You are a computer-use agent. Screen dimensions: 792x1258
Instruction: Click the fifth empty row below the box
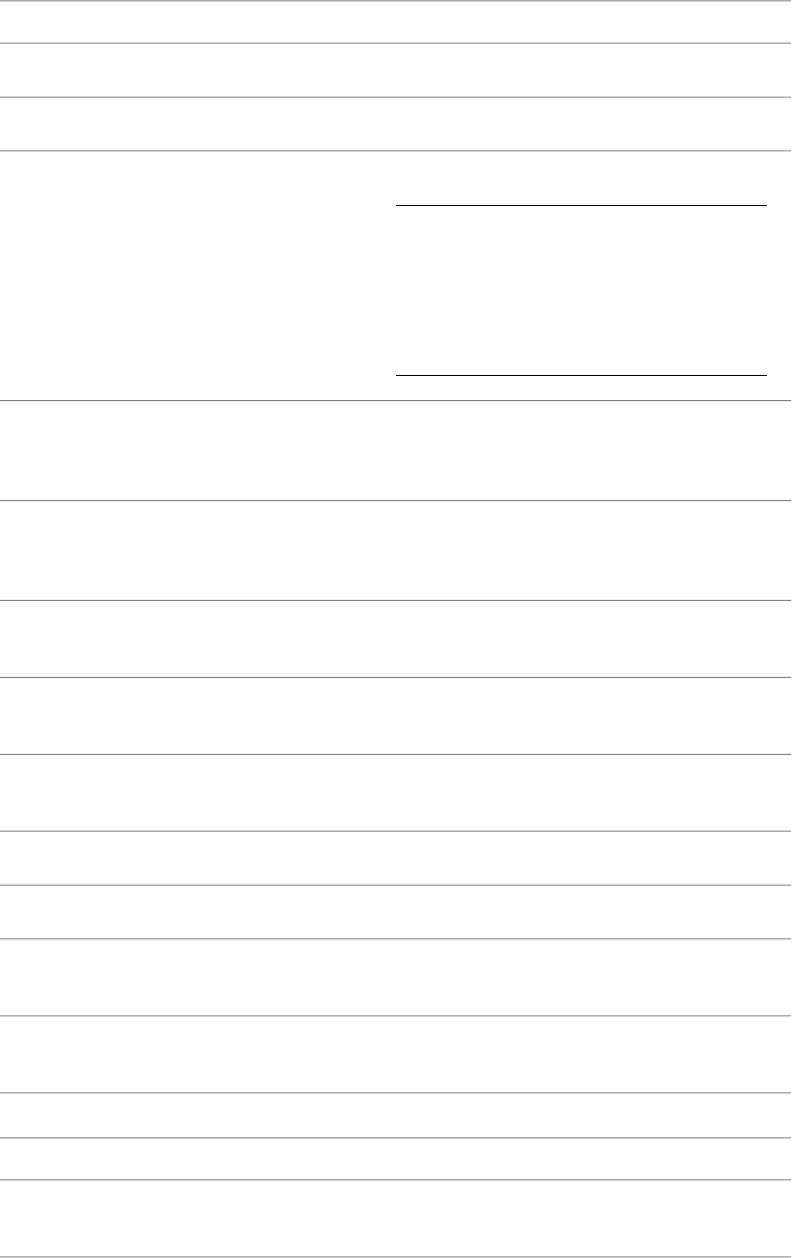click(x=396, y=450)
